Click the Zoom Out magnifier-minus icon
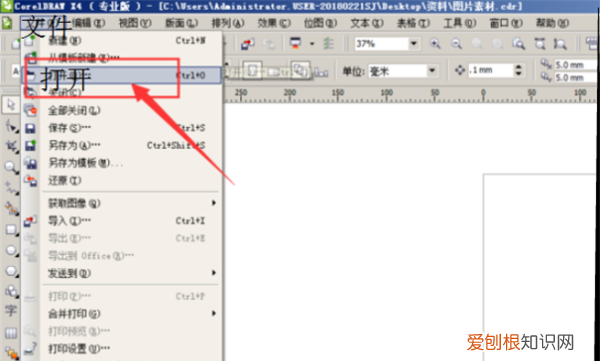This screenshot has width=600, height=361. point(456,44)
